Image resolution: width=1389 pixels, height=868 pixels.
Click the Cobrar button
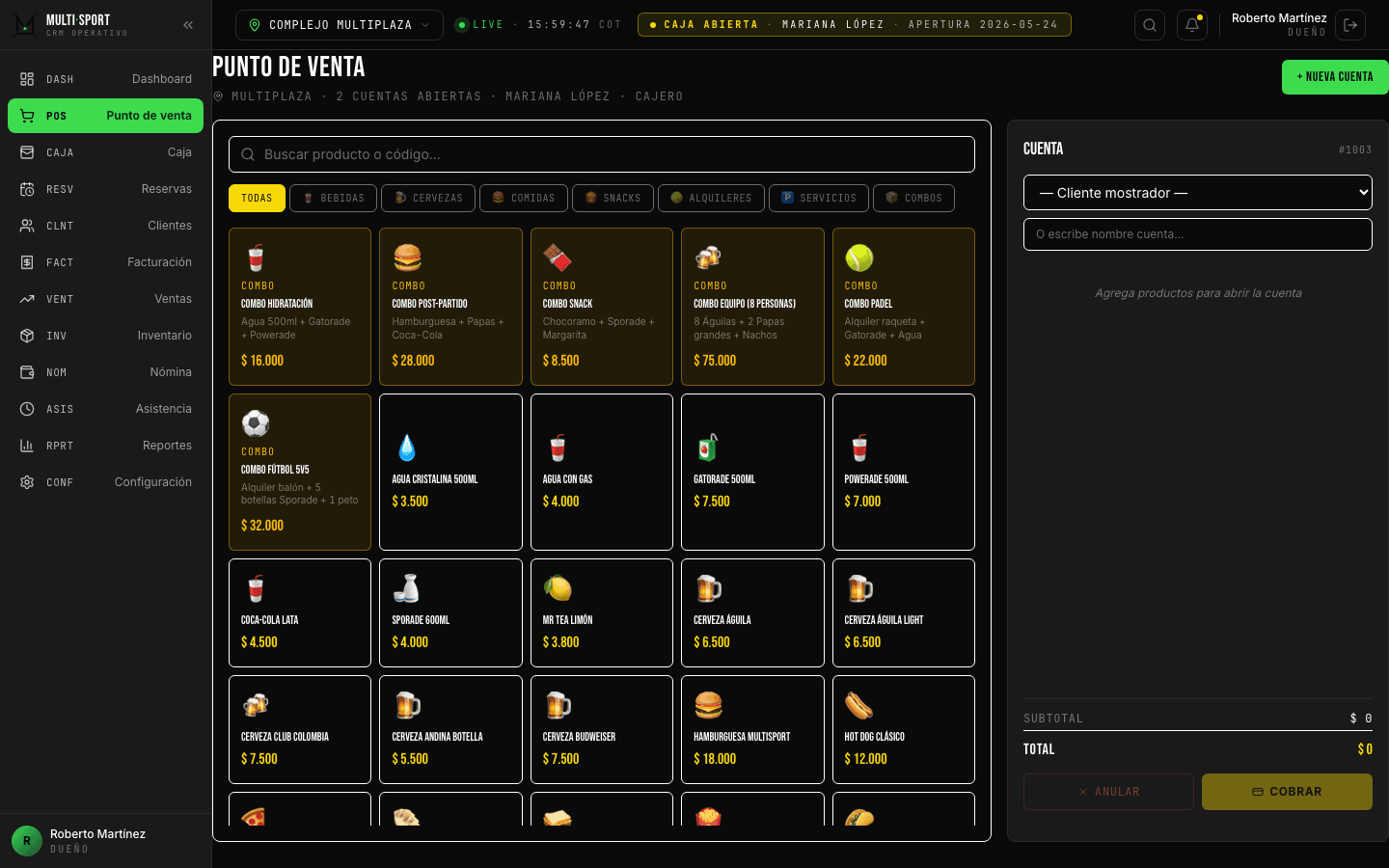click(1287, 792)
